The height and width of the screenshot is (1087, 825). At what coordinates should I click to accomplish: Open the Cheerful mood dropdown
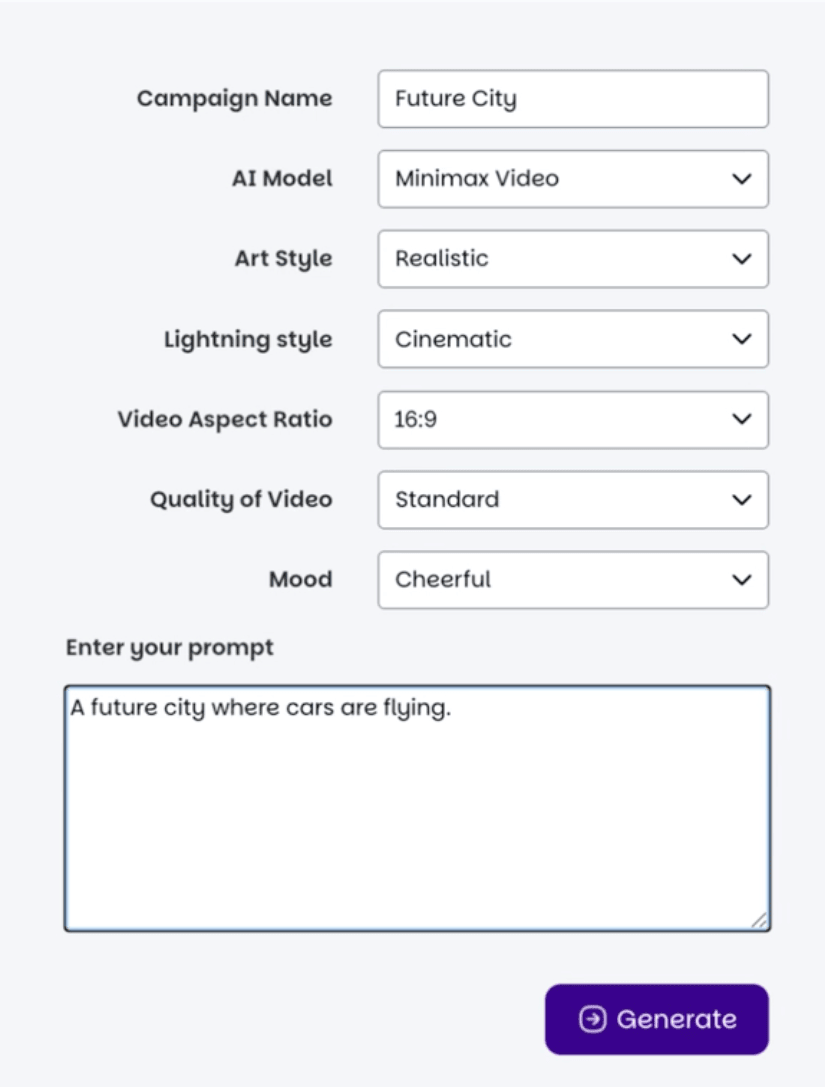click(x=573, y=580)
